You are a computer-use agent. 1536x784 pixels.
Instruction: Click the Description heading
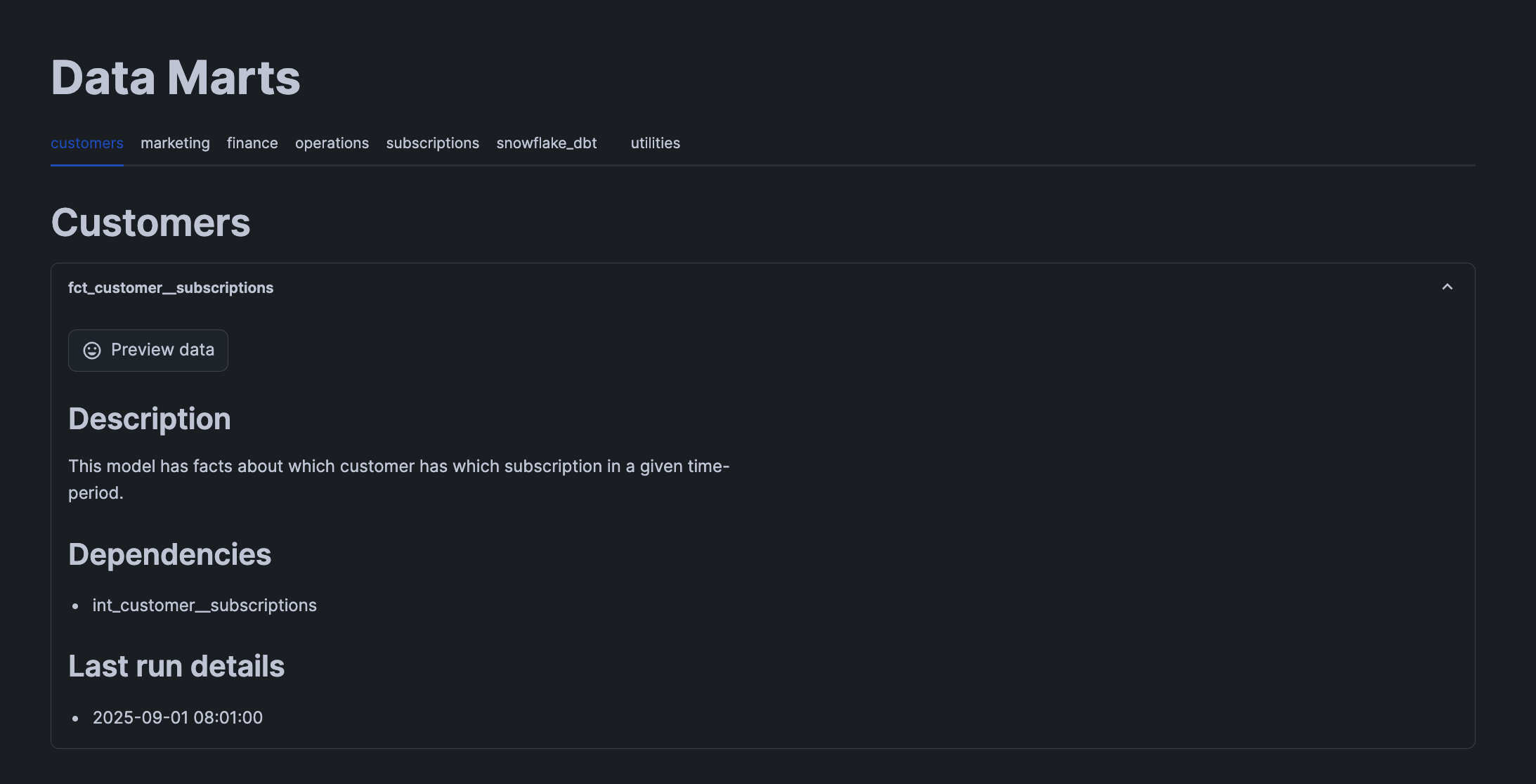pos(149,419)
